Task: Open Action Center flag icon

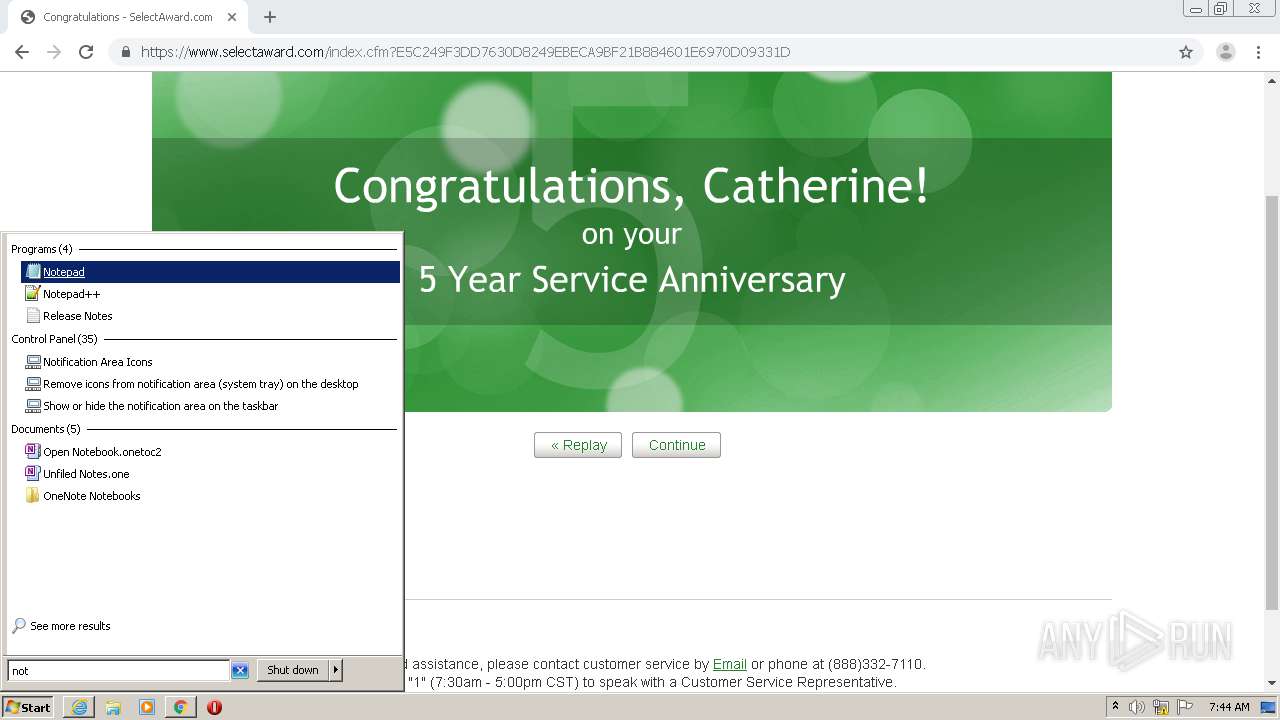Action: coord(1185,707)
